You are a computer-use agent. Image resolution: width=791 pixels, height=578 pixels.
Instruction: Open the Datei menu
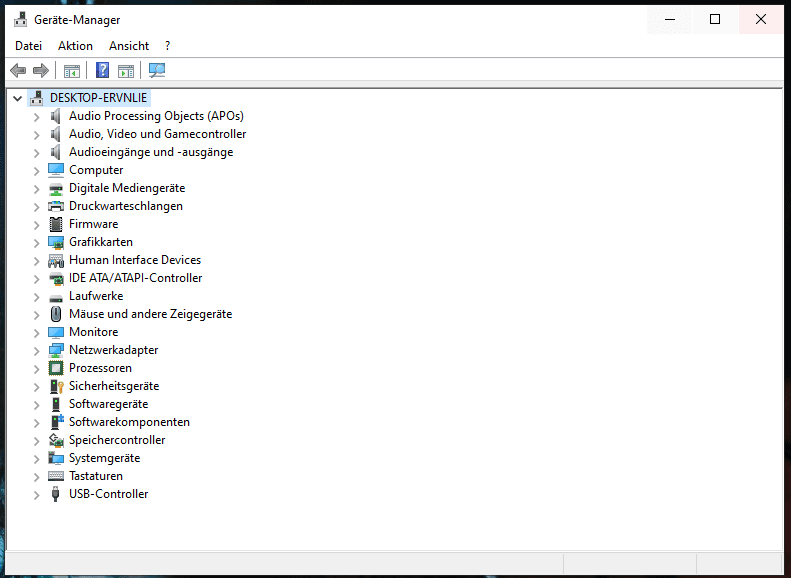[28, 46]
